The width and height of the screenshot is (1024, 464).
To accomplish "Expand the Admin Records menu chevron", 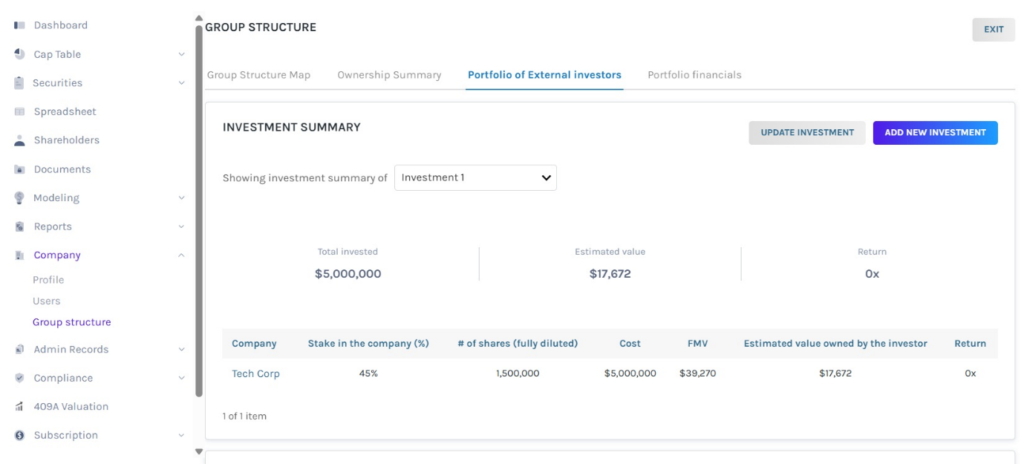I will (182, 349).
